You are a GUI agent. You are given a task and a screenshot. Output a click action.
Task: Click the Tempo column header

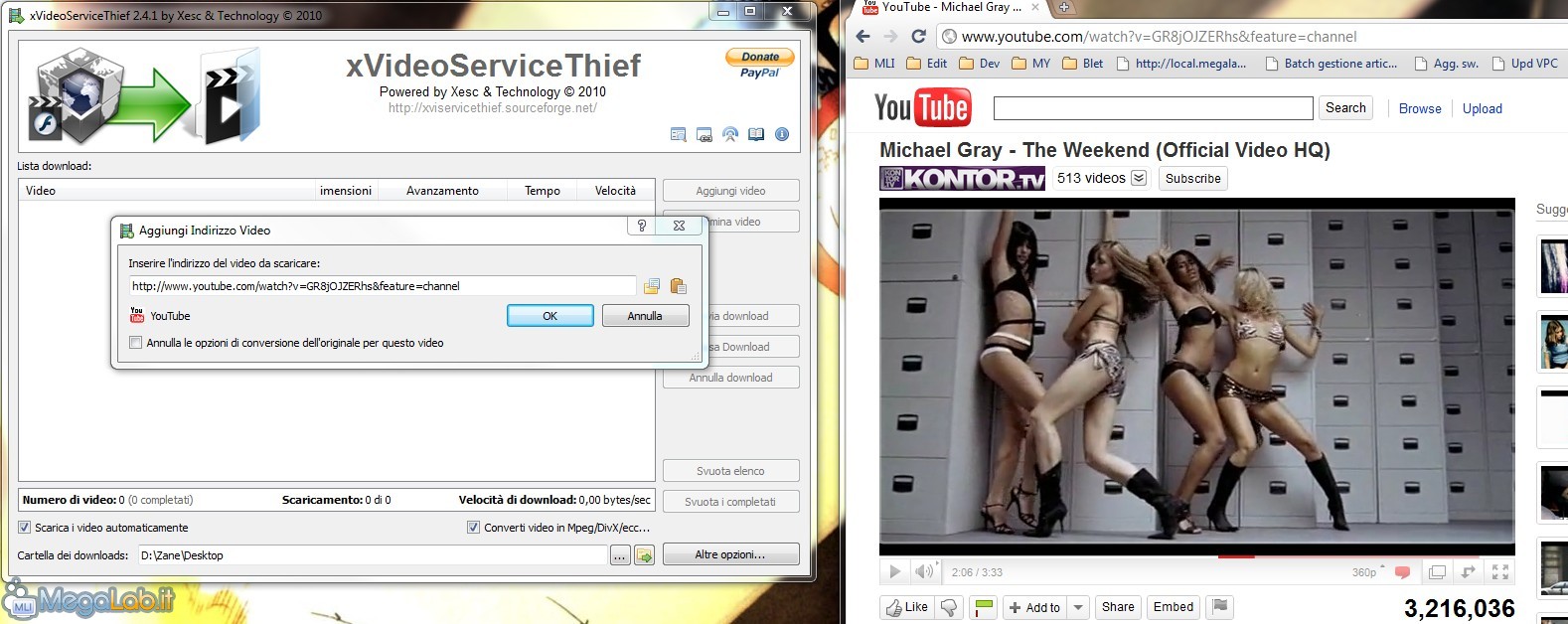543,191
